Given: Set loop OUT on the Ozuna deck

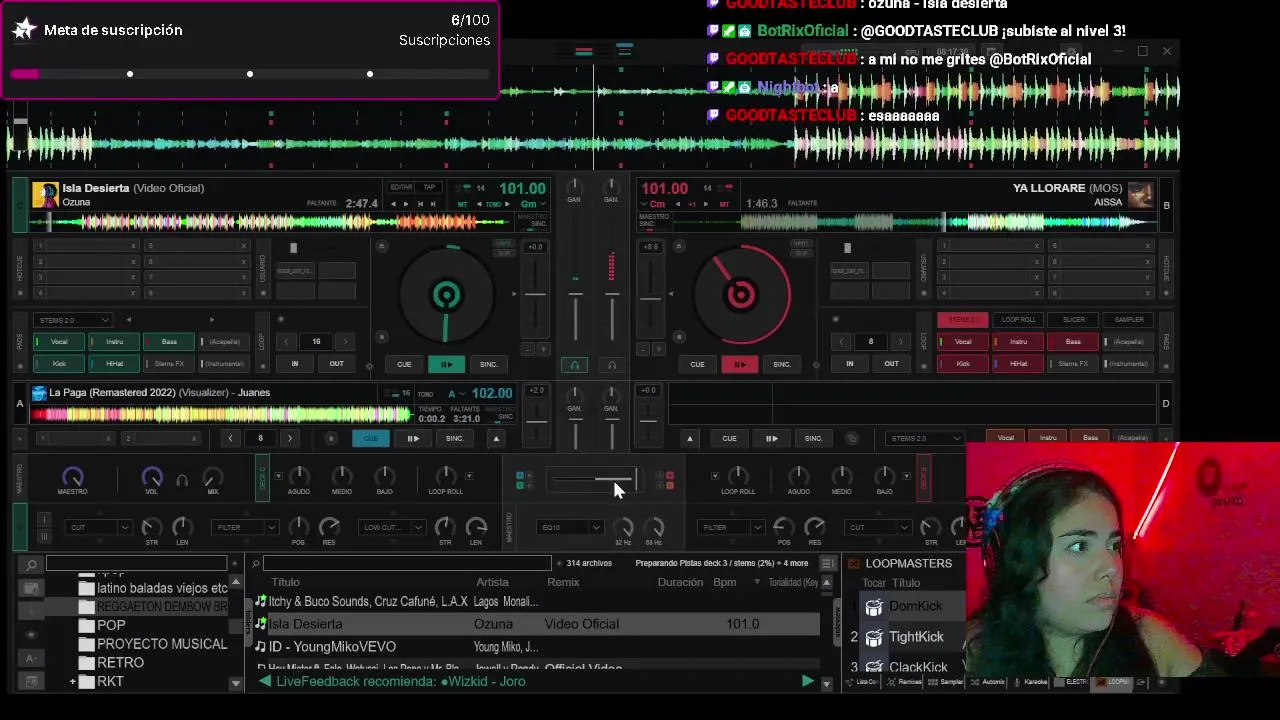Looking at the screenshot, I should [337, 364].
